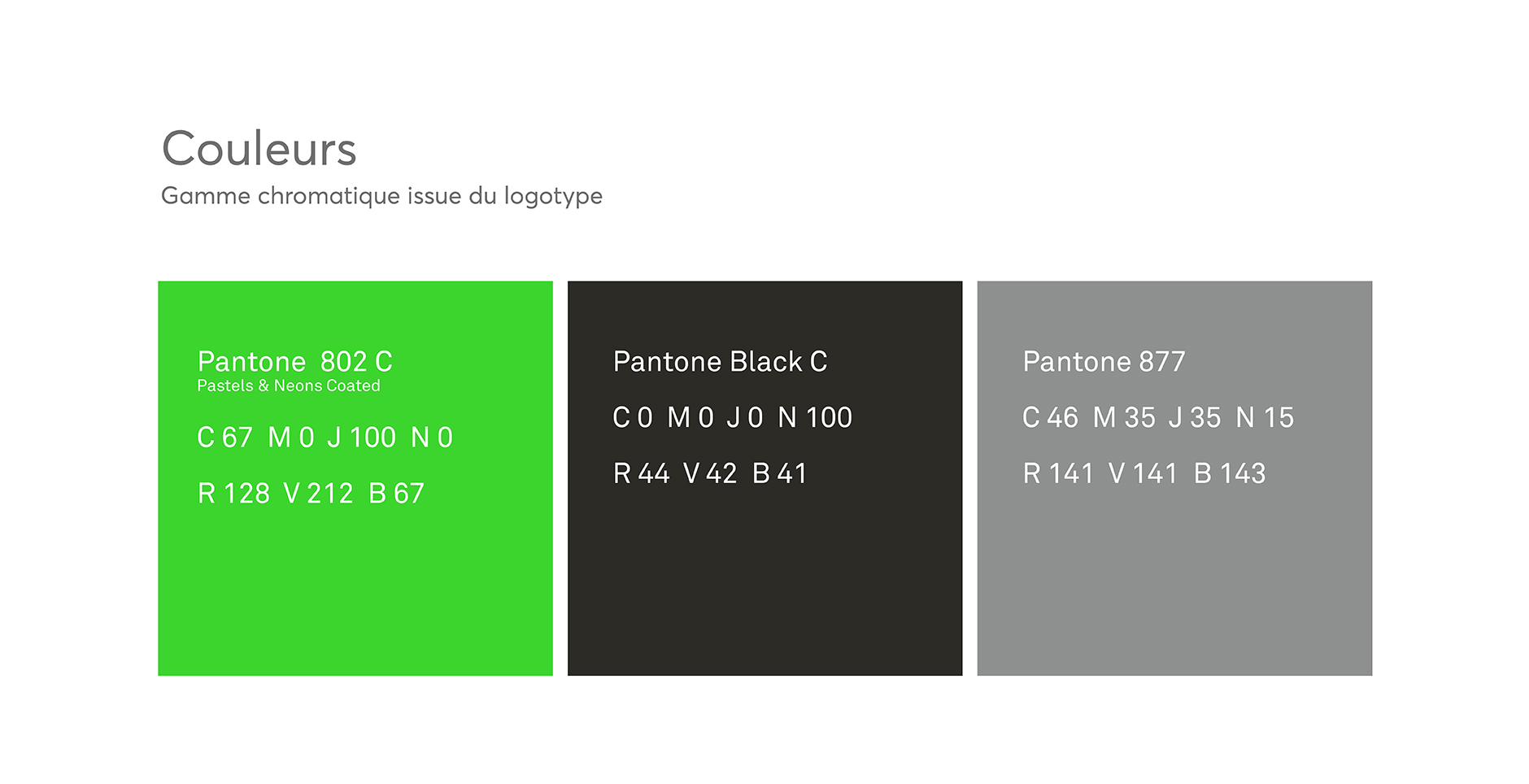This screenshot has width=1529, height=784.
Task: Click the "R 44" value on black swatch
Action: coord(641,473)
